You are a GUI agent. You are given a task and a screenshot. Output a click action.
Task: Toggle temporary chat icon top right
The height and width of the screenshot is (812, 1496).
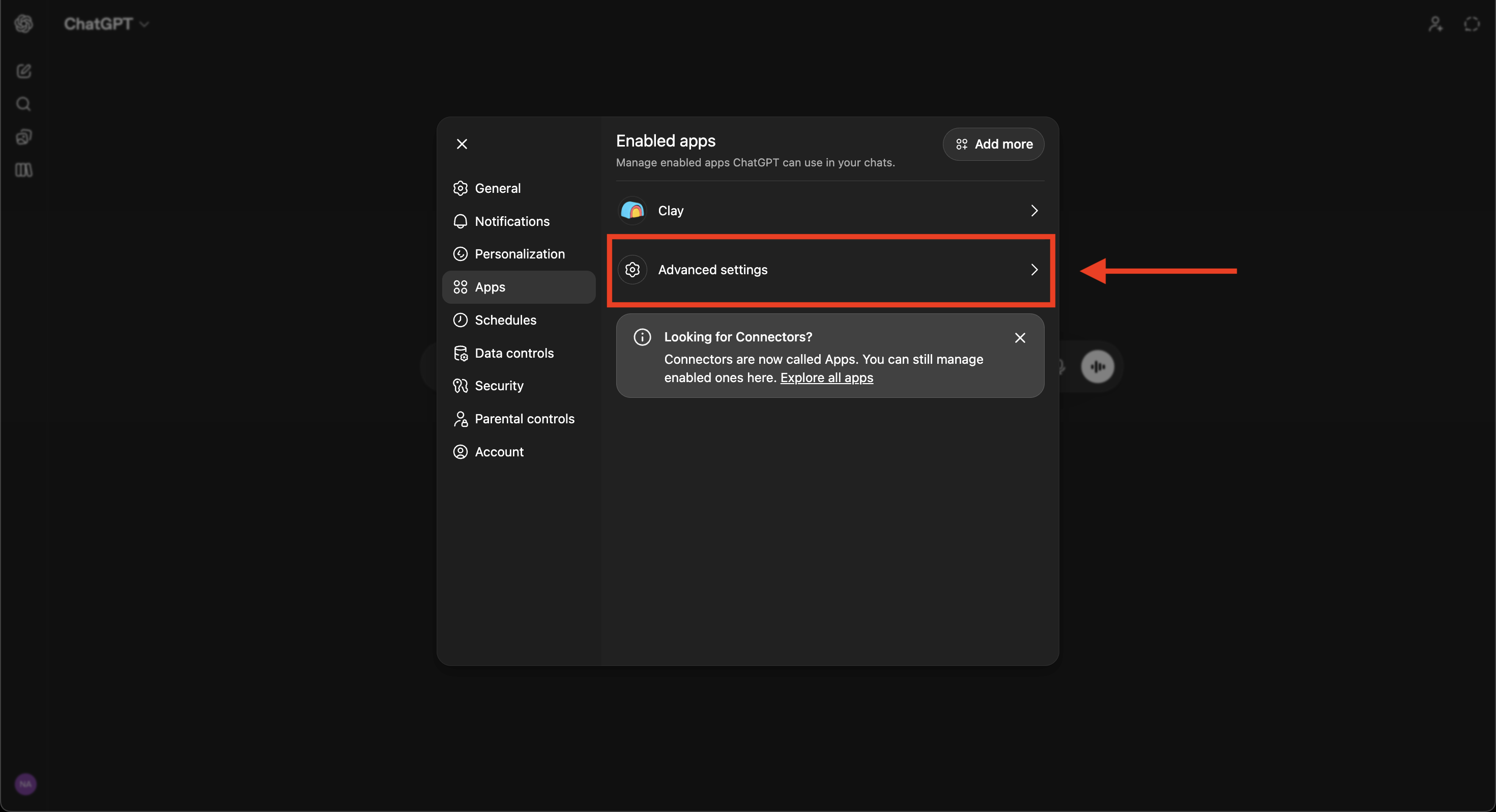(1472, 24)
